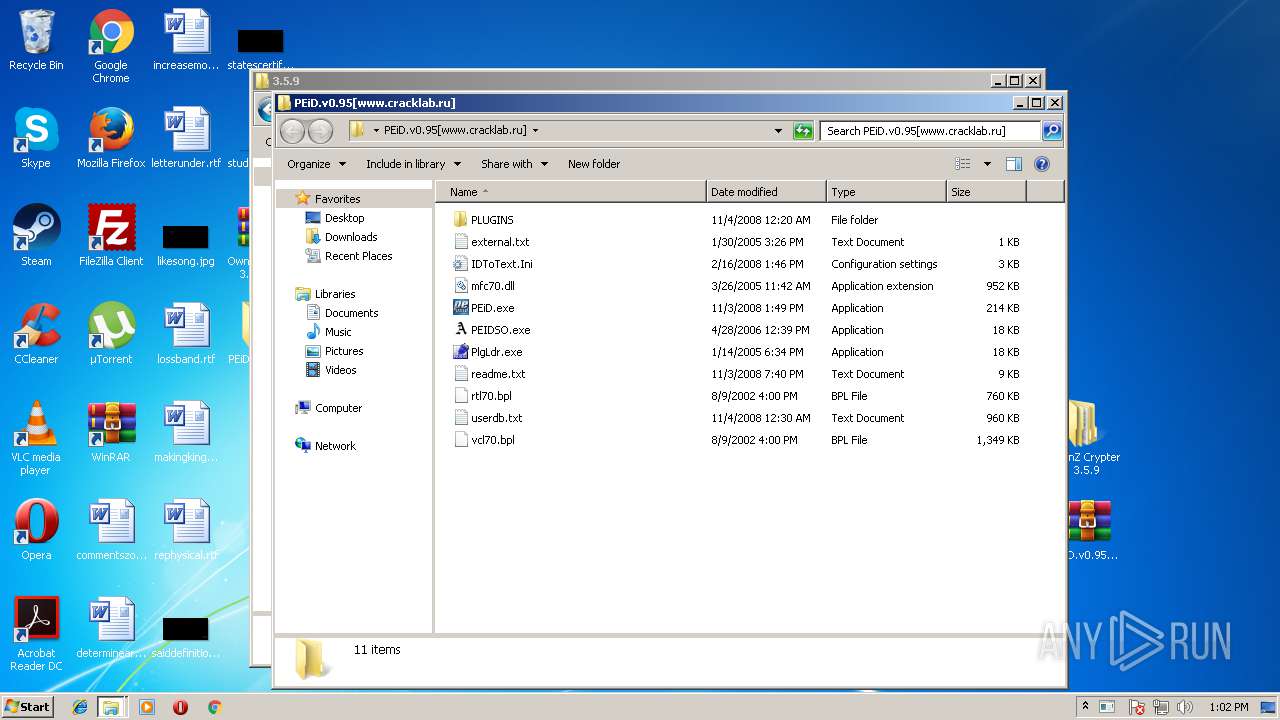Launch CCleaner desktop shortcut

pos(36,335)
